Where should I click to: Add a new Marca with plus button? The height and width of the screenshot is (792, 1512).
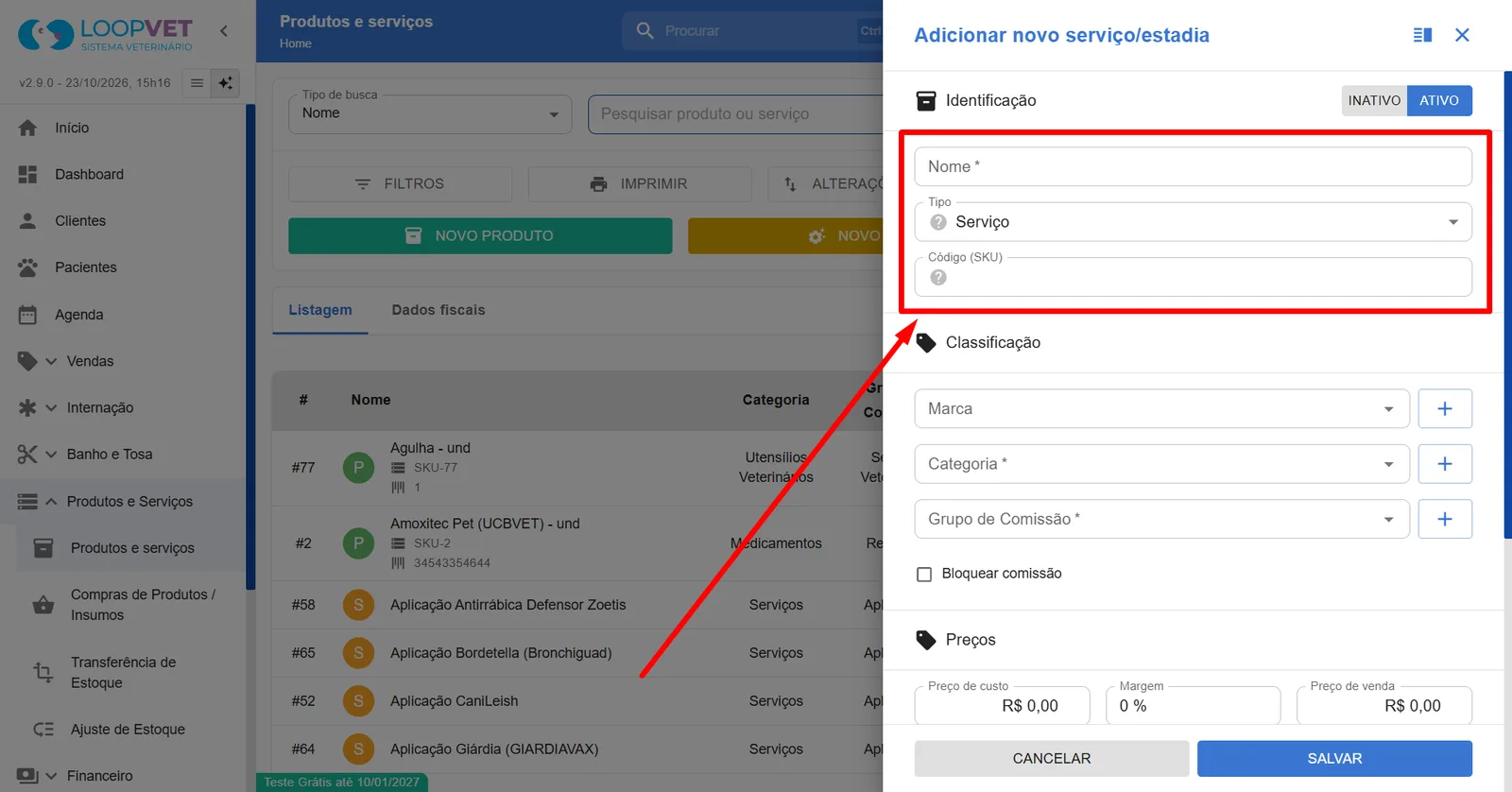[1445, 409]
